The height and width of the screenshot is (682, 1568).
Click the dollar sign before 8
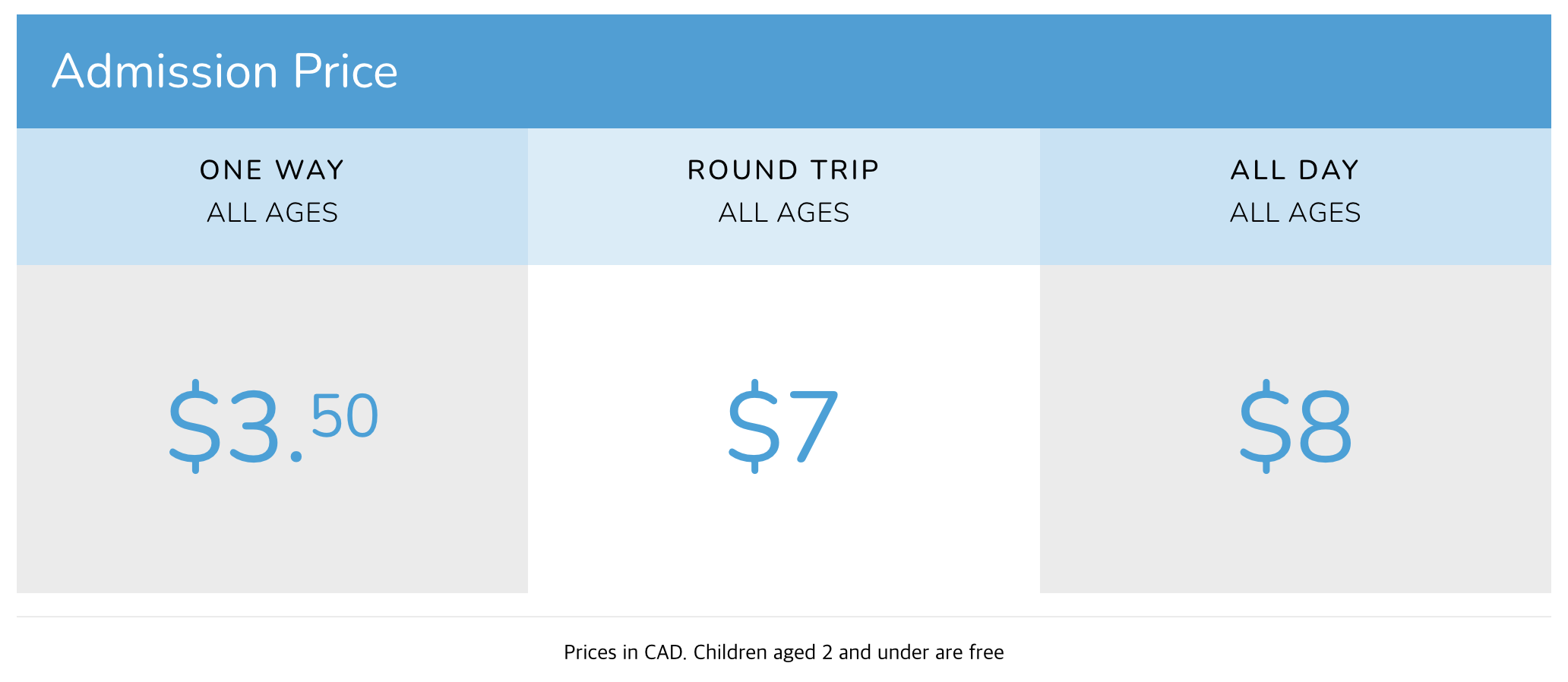coord(1266,426)
